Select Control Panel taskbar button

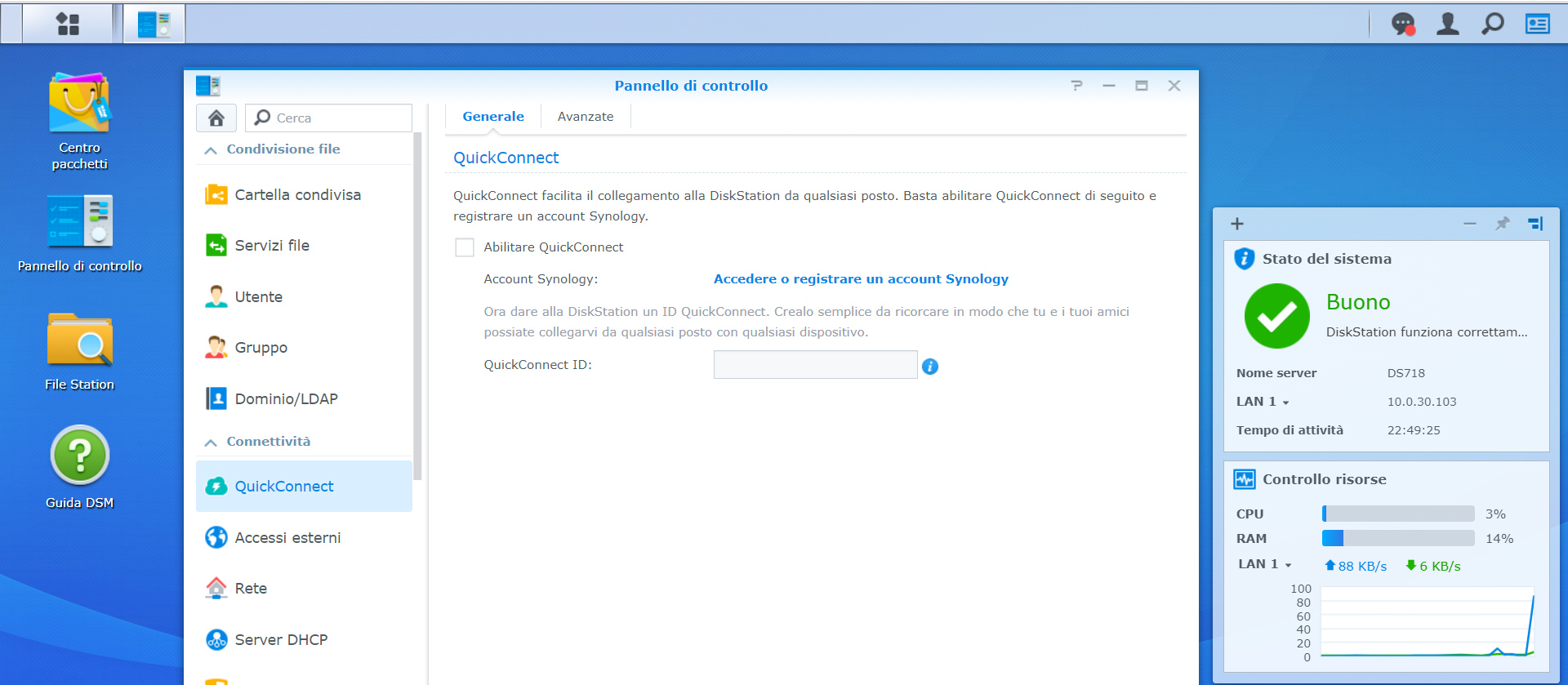(x=154, y=24)
